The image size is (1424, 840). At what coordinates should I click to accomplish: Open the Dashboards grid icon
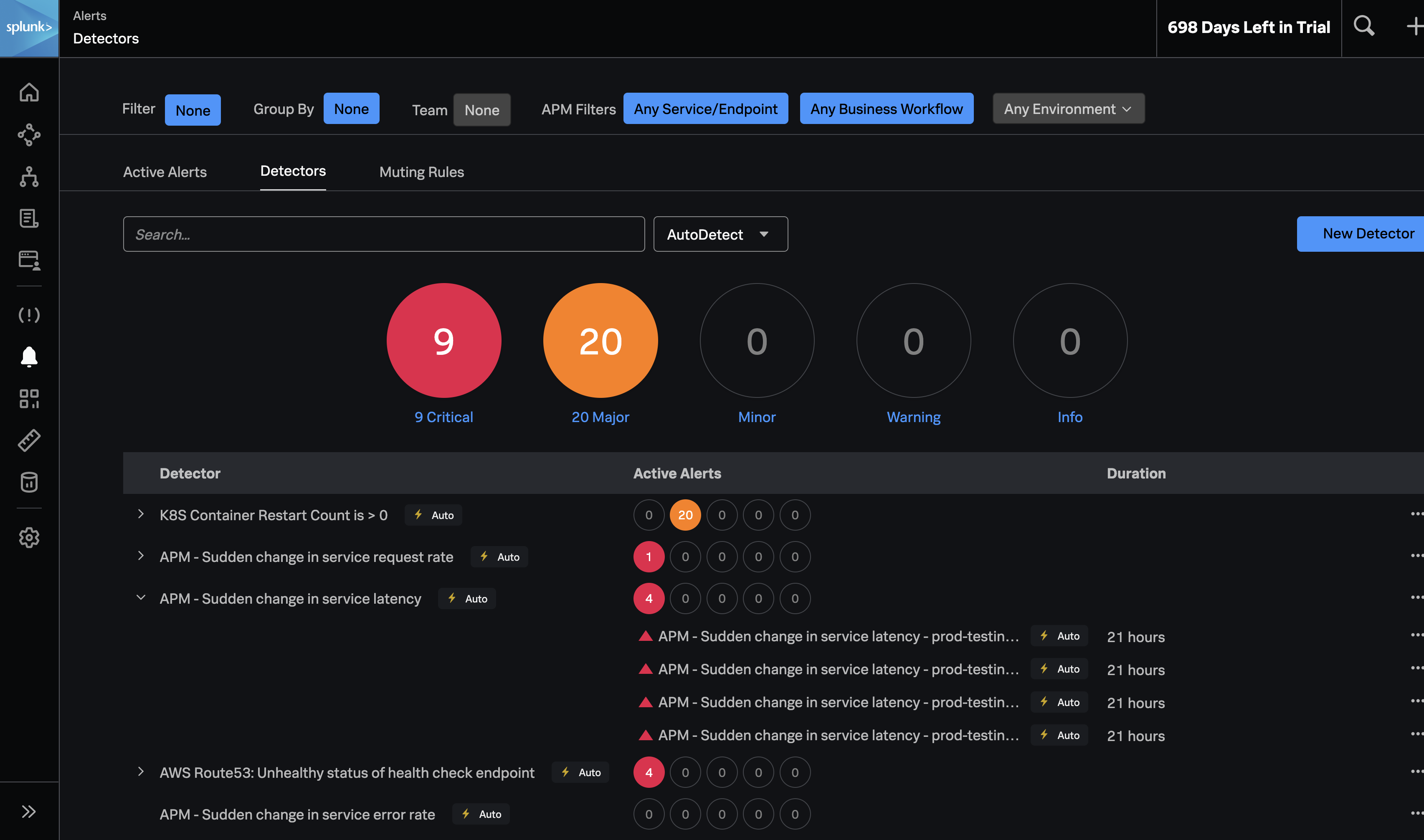point(29,398)
